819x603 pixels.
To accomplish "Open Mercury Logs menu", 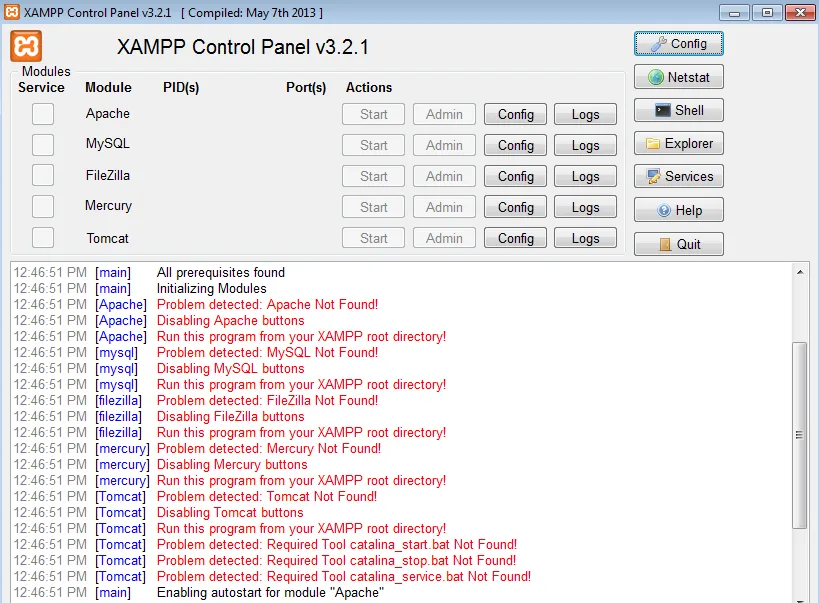I will click(586, 207).
